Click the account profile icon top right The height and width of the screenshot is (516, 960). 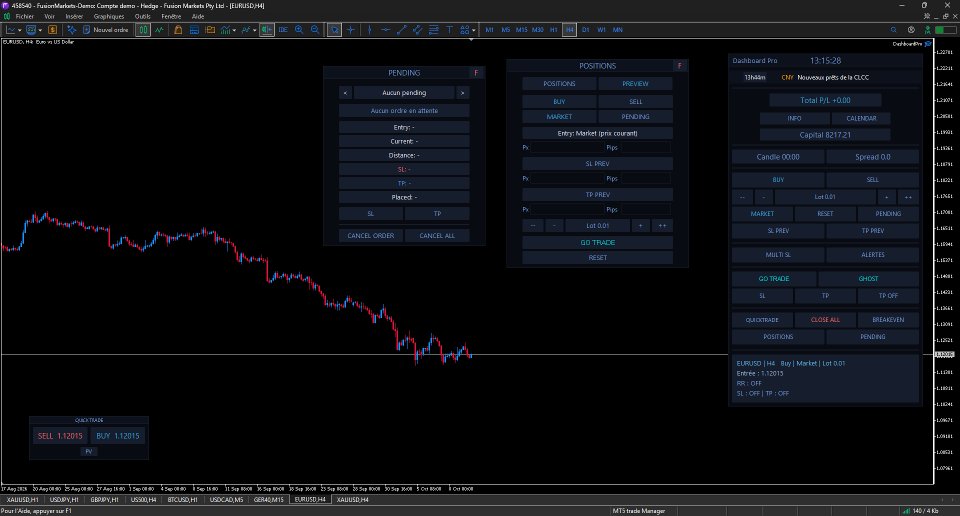[912, 29]
